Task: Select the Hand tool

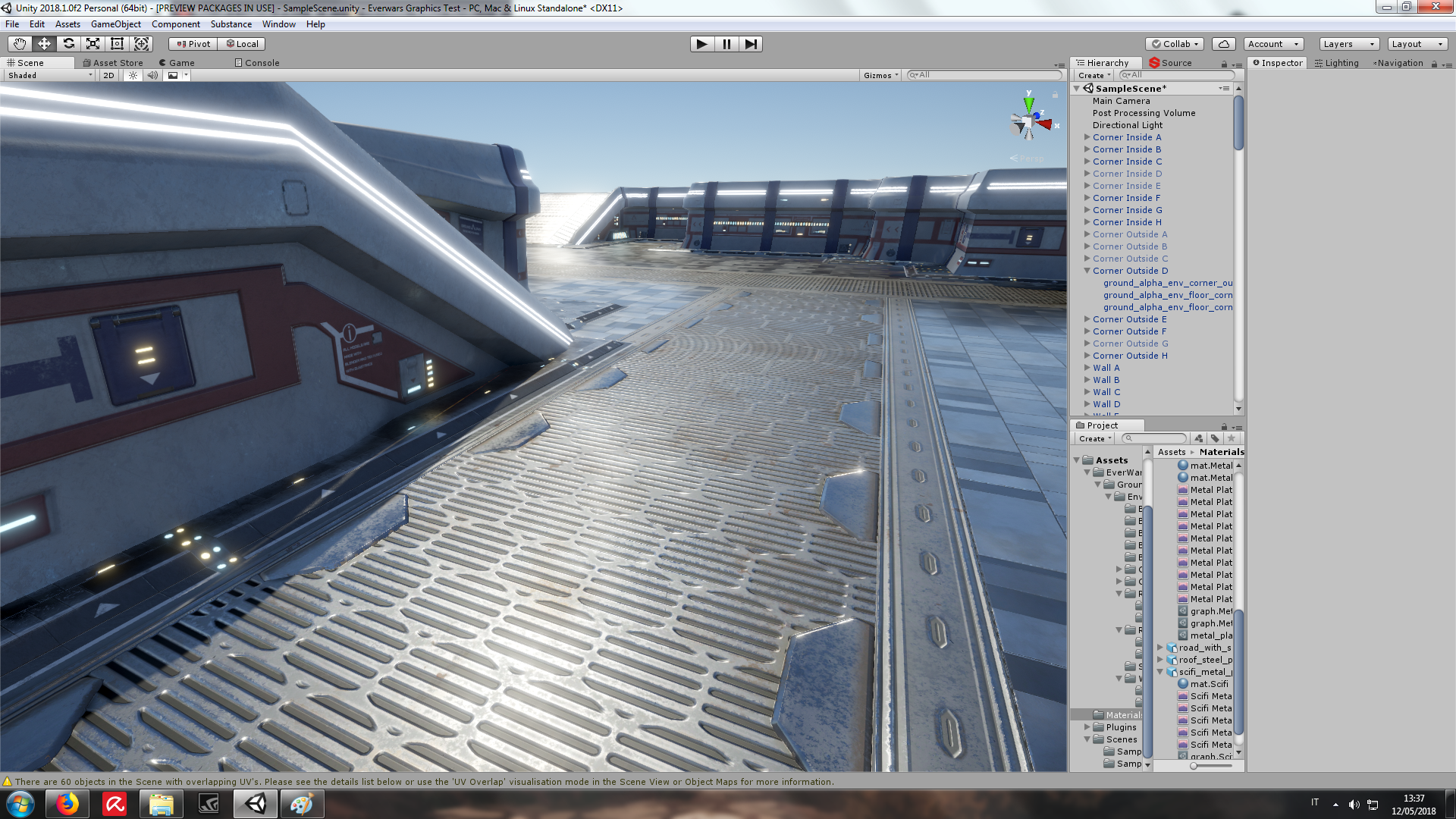Action: tap(20, 44)
